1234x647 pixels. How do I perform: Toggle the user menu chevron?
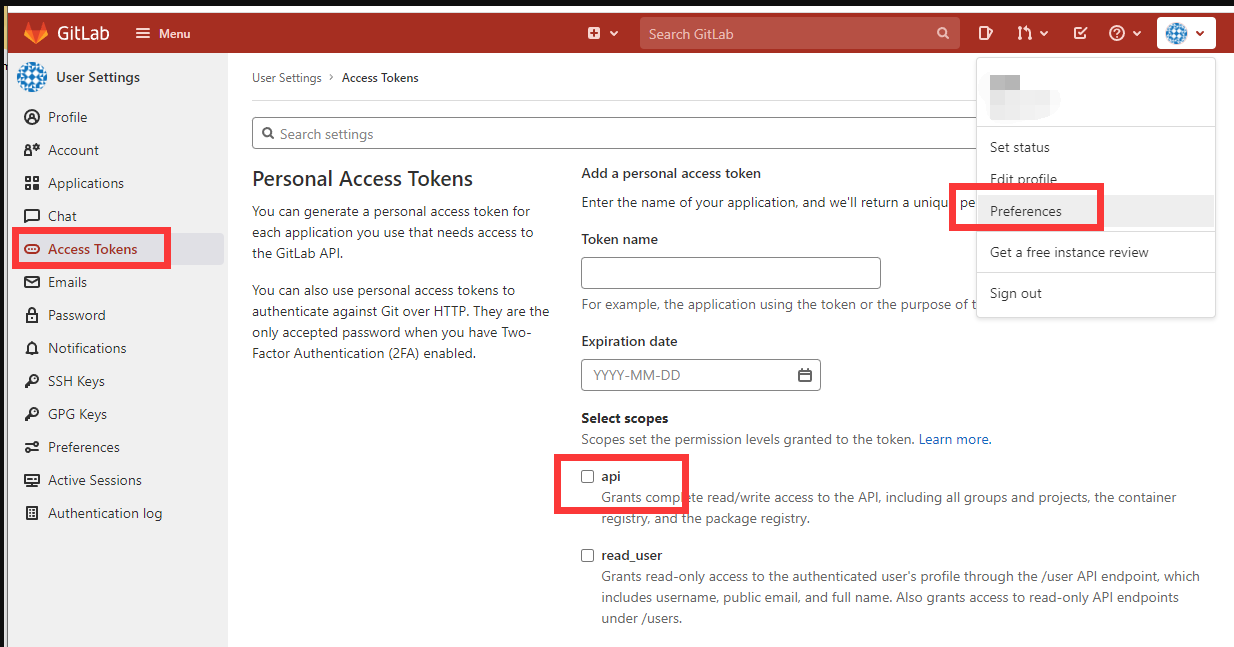[x=1200, y=33]
